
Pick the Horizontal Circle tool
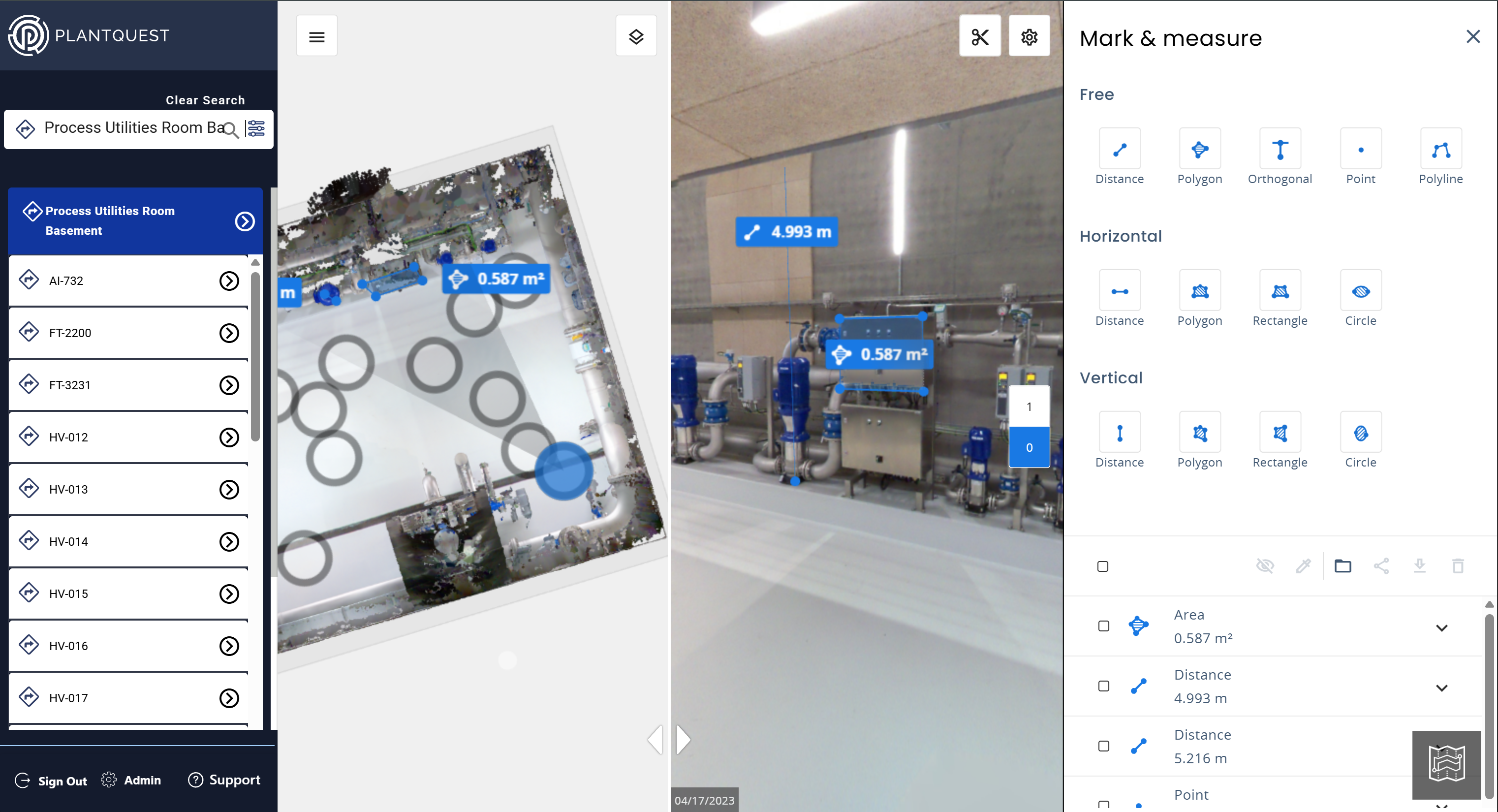[x=1360, y=291]
